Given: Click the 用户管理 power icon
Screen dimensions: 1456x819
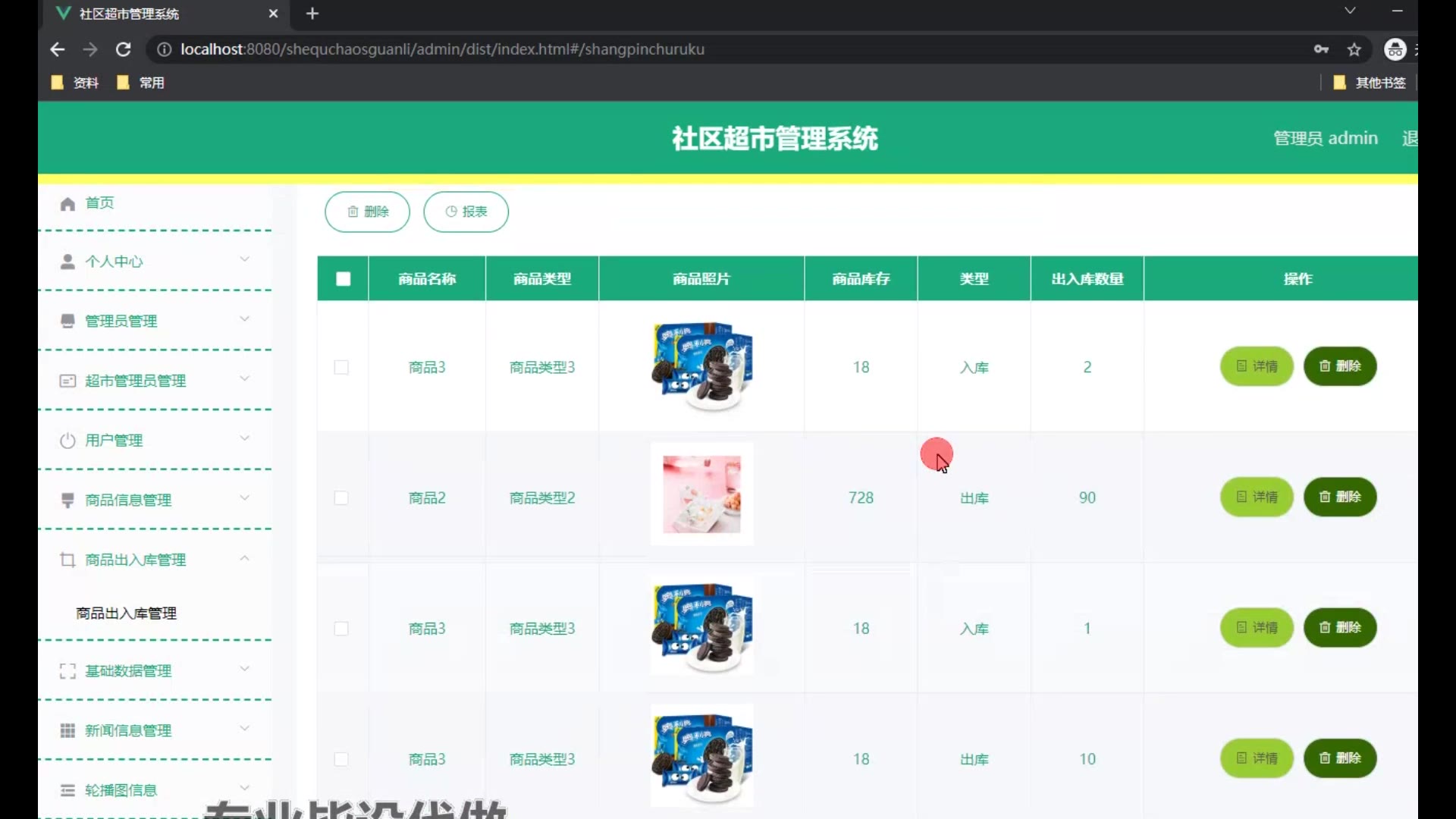Looking at the screenshot, I should [67, 441].
